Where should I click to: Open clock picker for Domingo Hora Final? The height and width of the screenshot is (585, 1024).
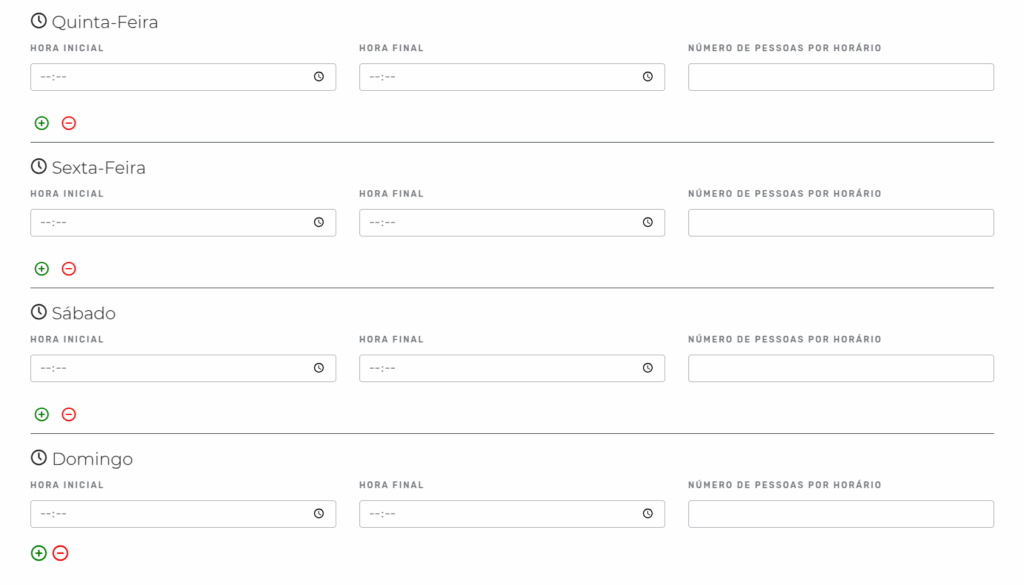tap(648, 513)
